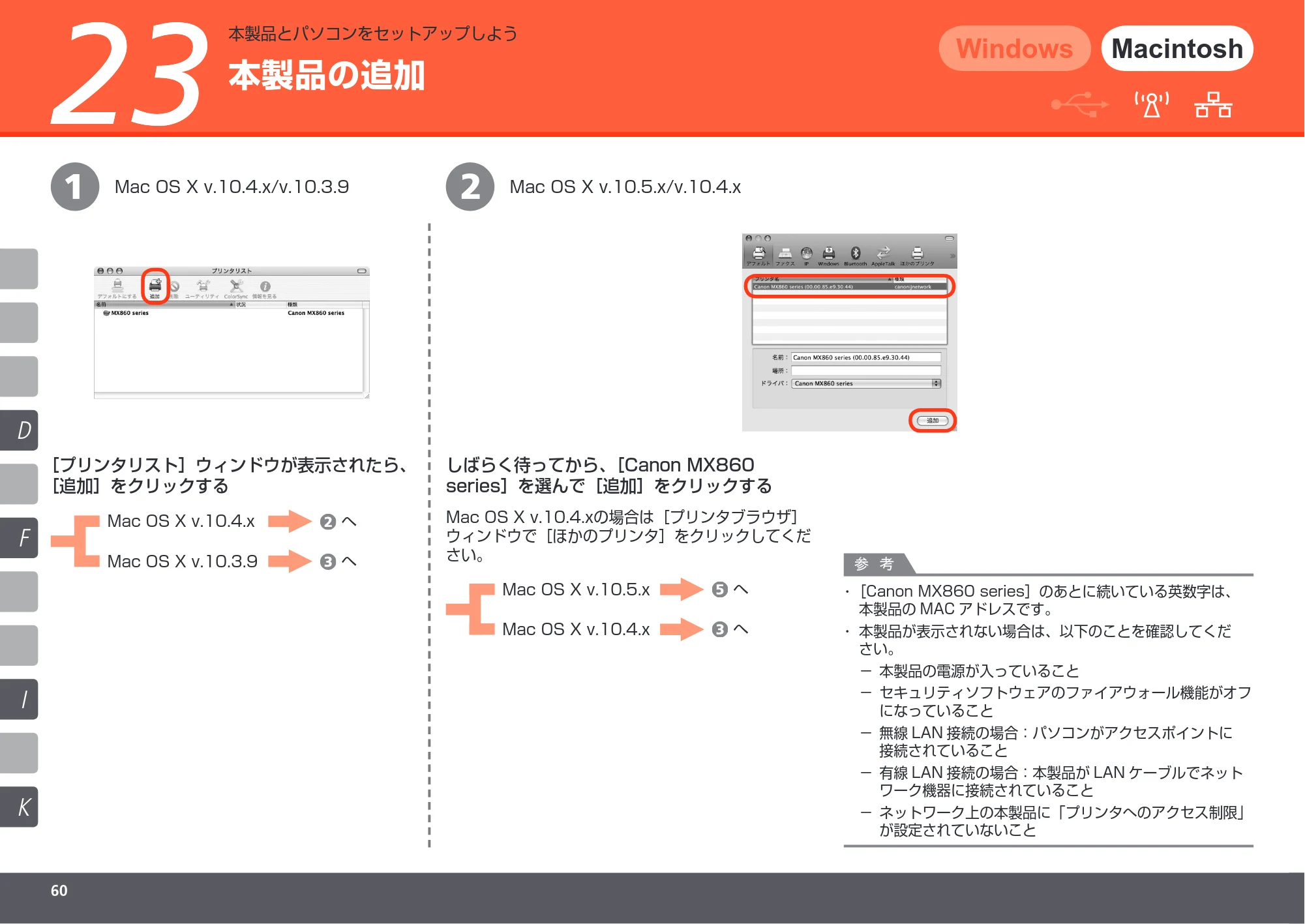This screenshot has width=1305, height=924.
Task: Click the toolbar overflow chevron in printer browser
Action: pyautogui.click(x=952, y=256)
